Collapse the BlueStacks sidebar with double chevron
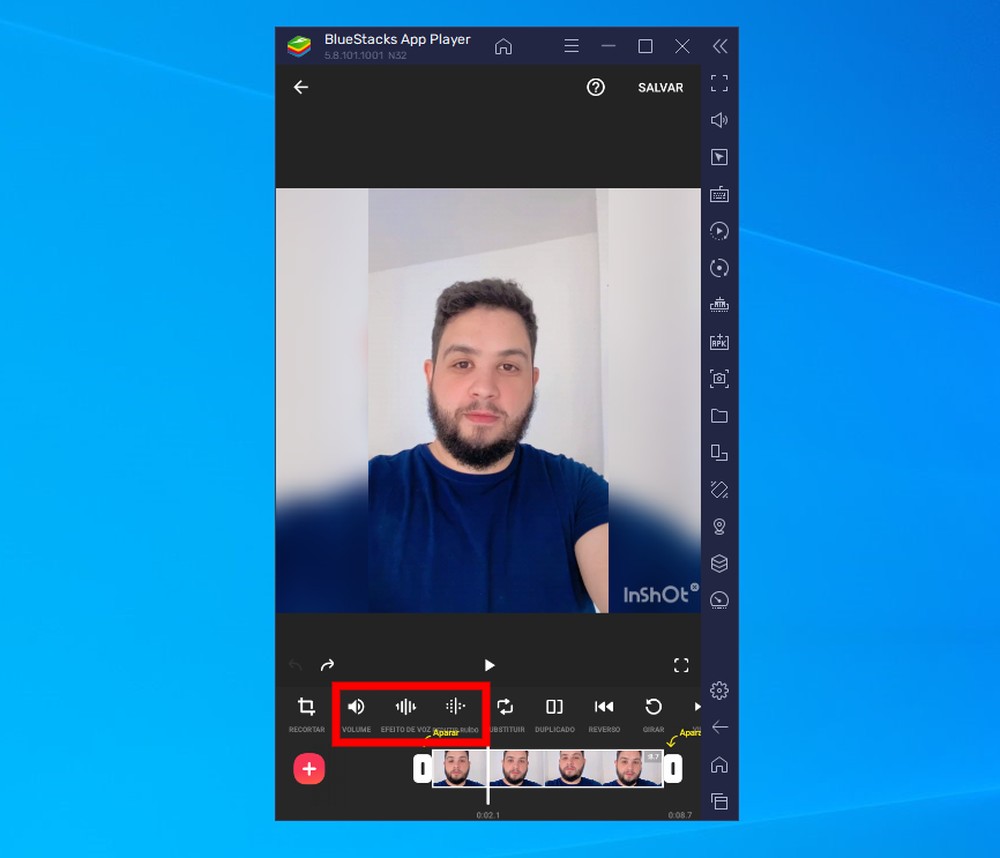Image resolution: width=1000 pixels, height=858 pixels. click(x=719, y=44)
